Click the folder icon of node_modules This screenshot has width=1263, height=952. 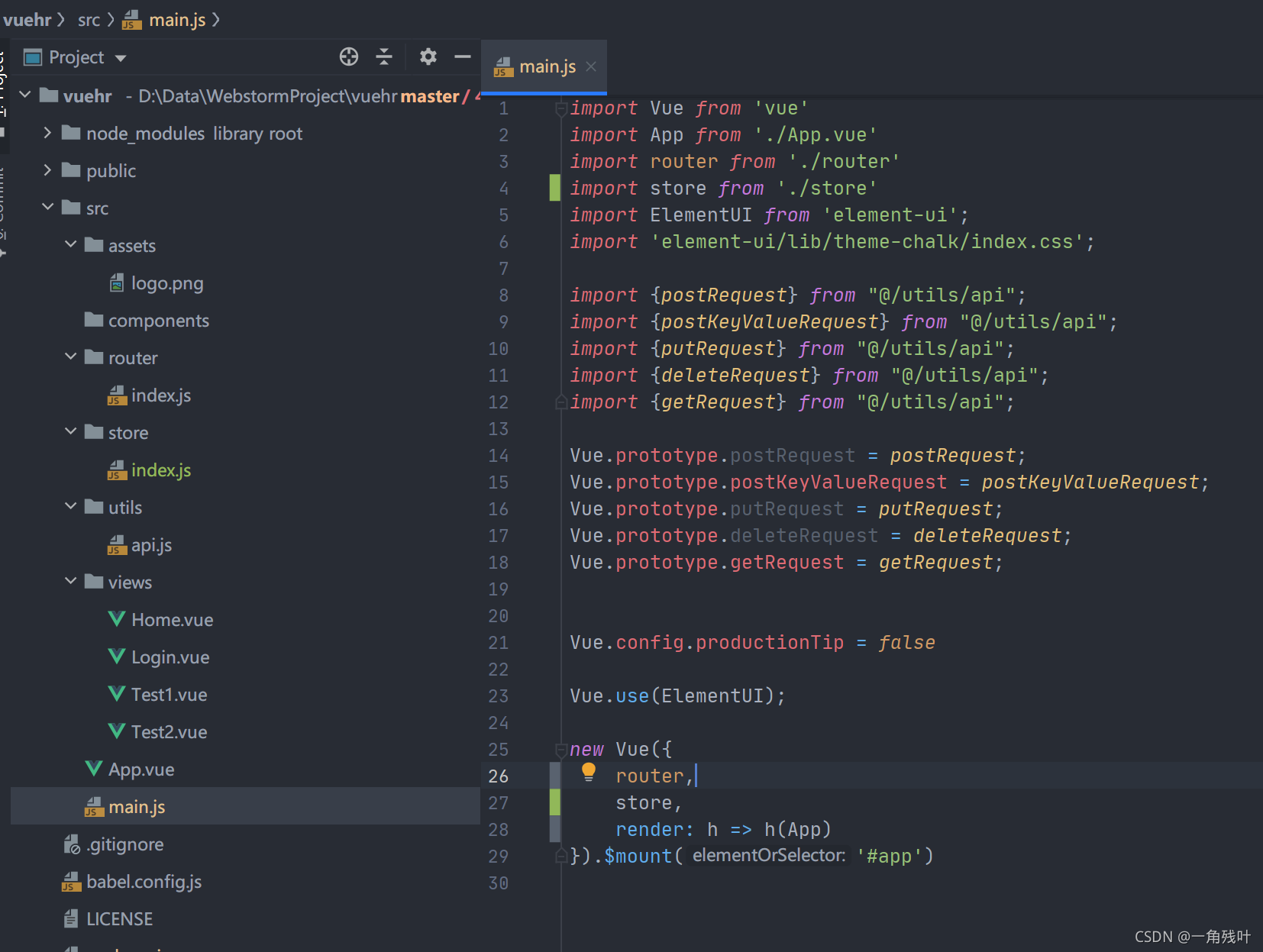[71, 133]
